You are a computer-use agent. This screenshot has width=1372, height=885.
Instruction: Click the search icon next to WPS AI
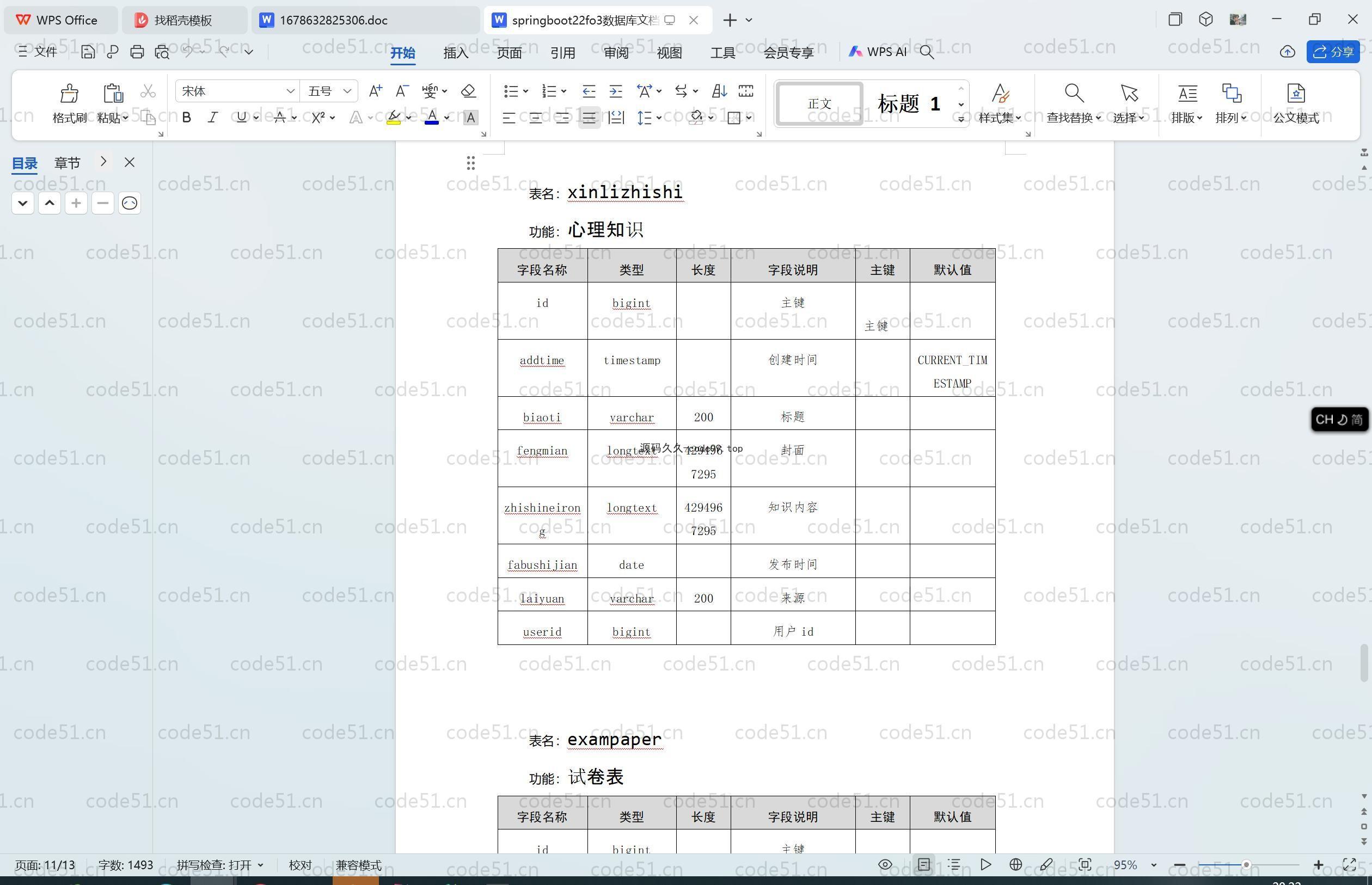(x=927, y=52)
